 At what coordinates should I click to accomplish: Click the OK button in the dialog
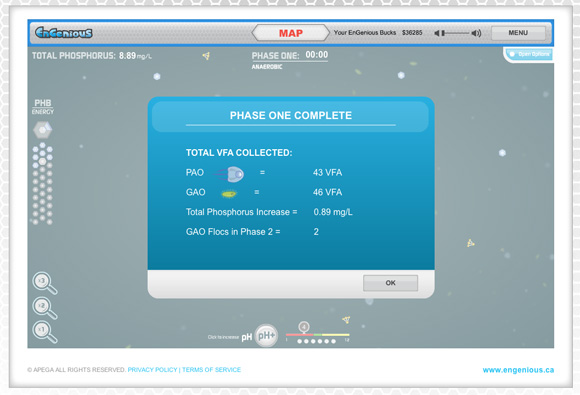coord(390,283)
